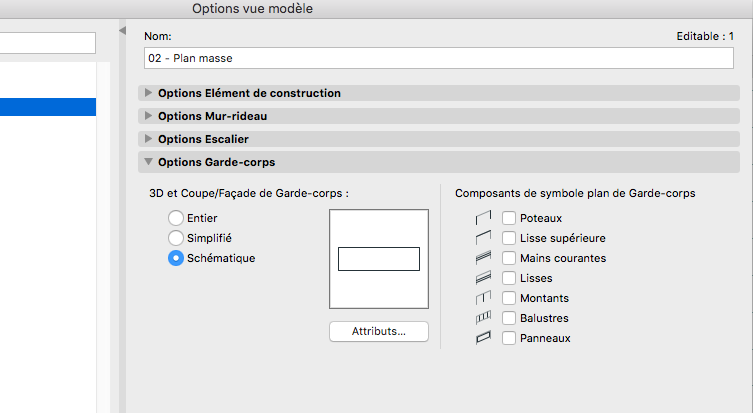
Task: Collapse the left panel with the arrow
Action: click(124, 33)
